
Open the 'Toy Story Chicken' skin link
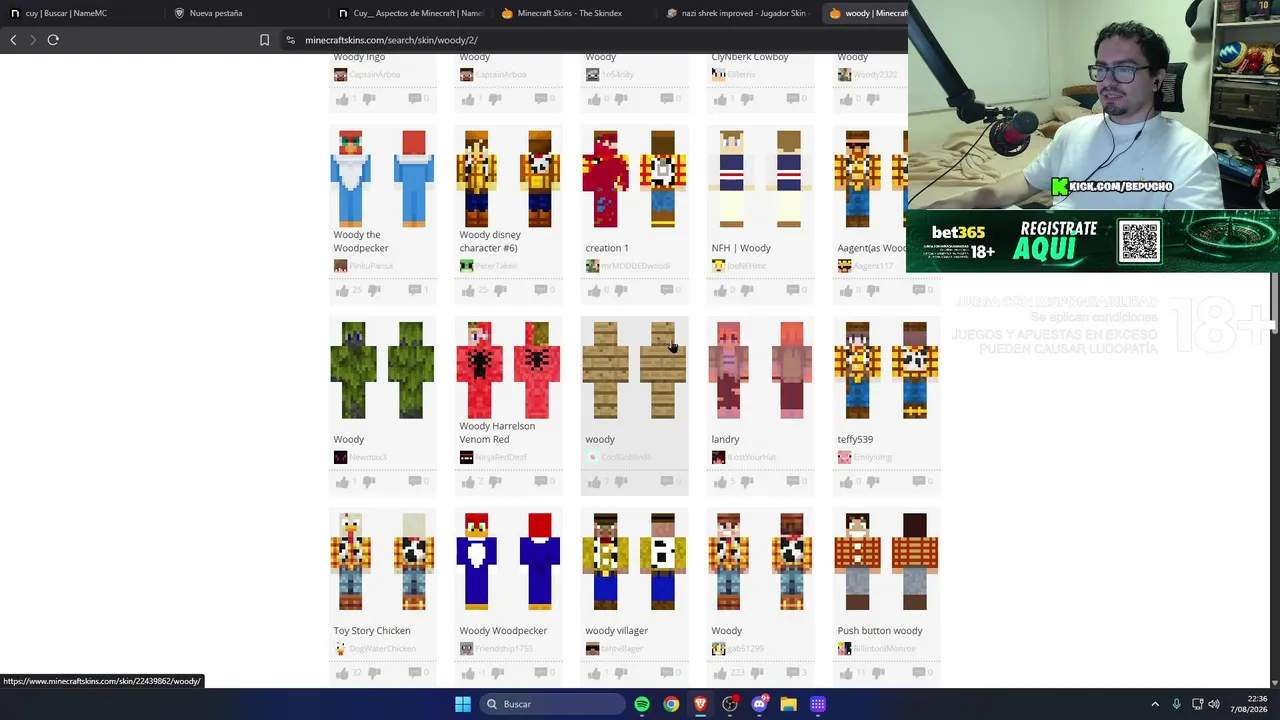point(372,631)
